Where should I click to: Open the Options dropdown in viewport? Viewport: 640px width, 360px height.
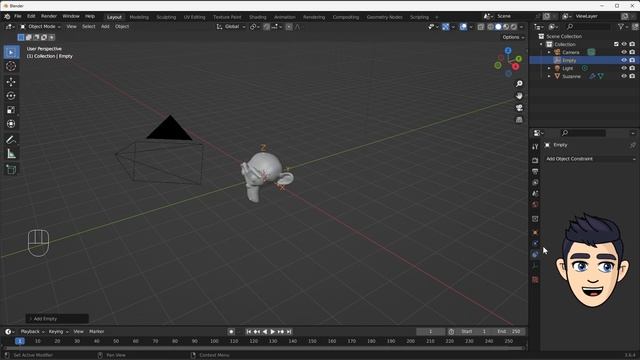click(x=513, y=37)
